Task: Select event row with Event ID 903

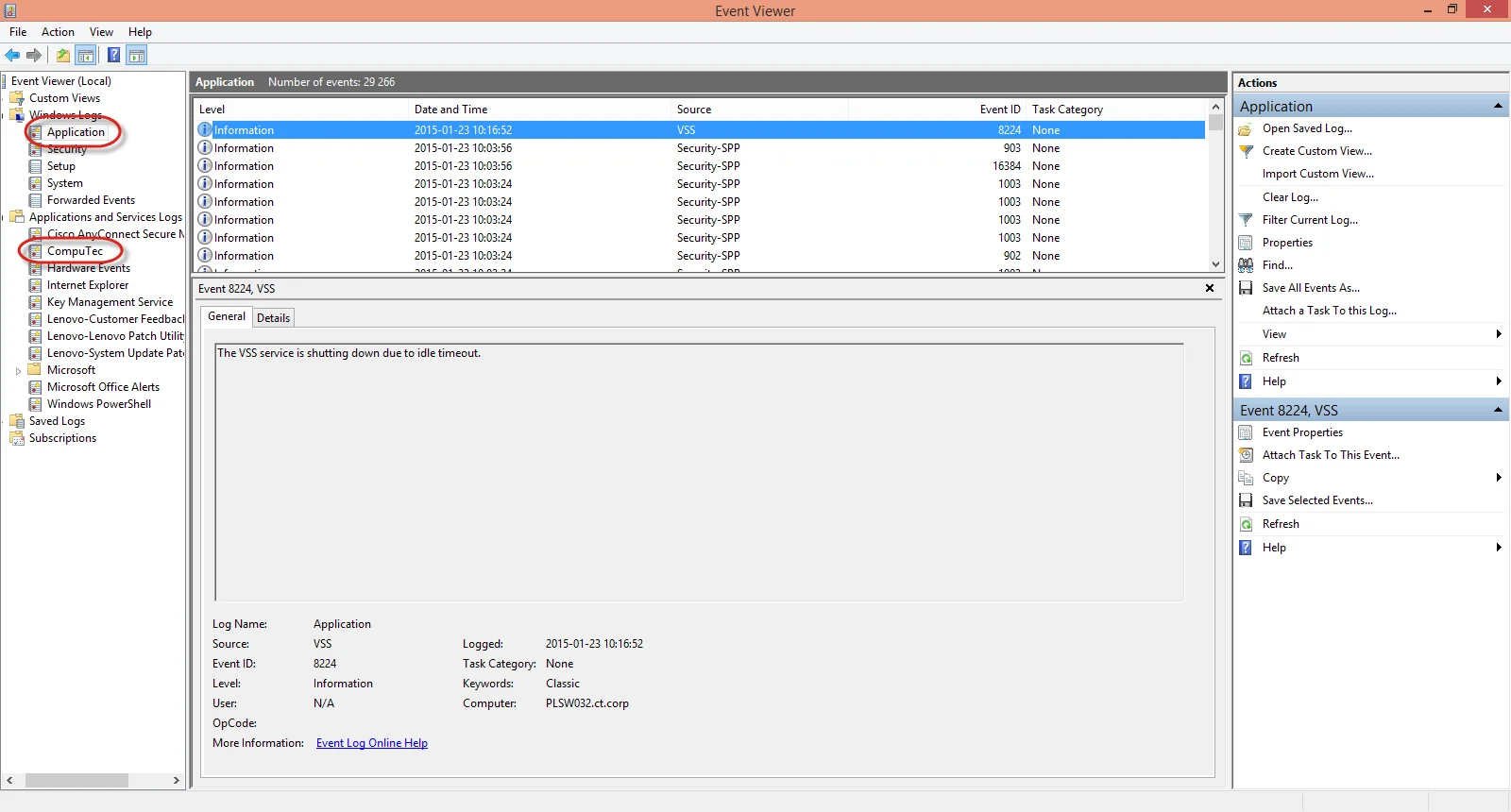Action: 699,148
